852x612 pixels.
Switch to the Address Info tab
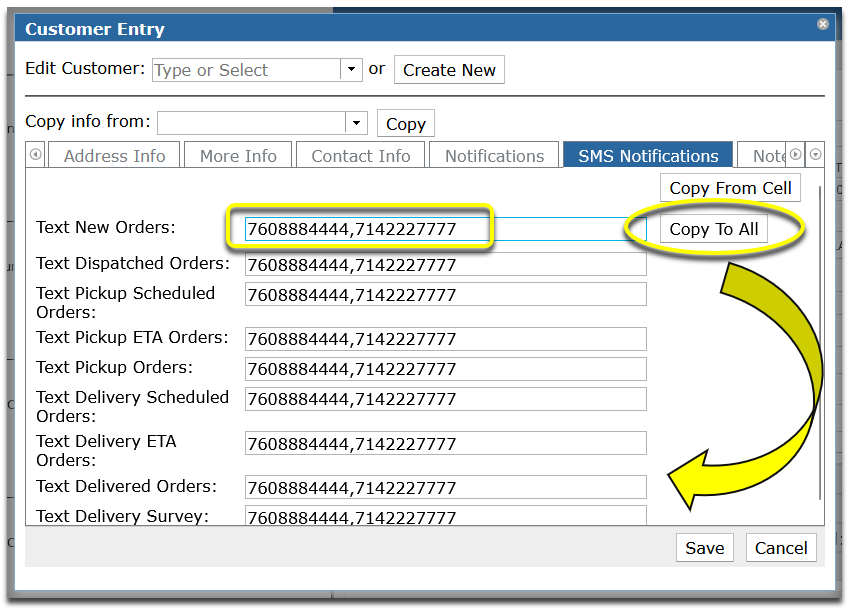tap(113, 155)
